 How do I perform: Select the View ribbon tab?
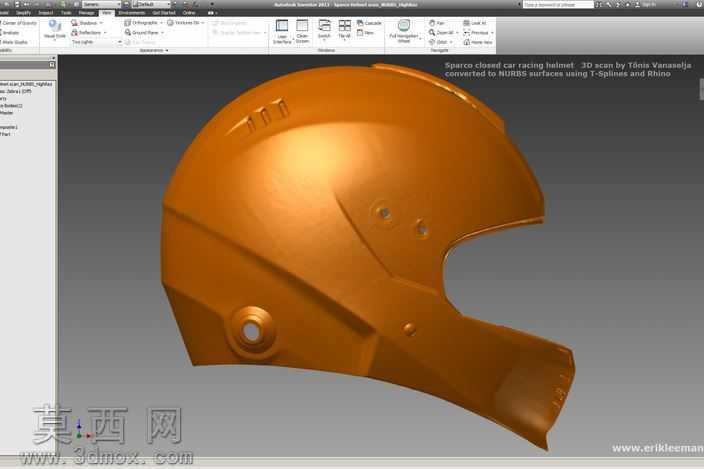[106, 13]
